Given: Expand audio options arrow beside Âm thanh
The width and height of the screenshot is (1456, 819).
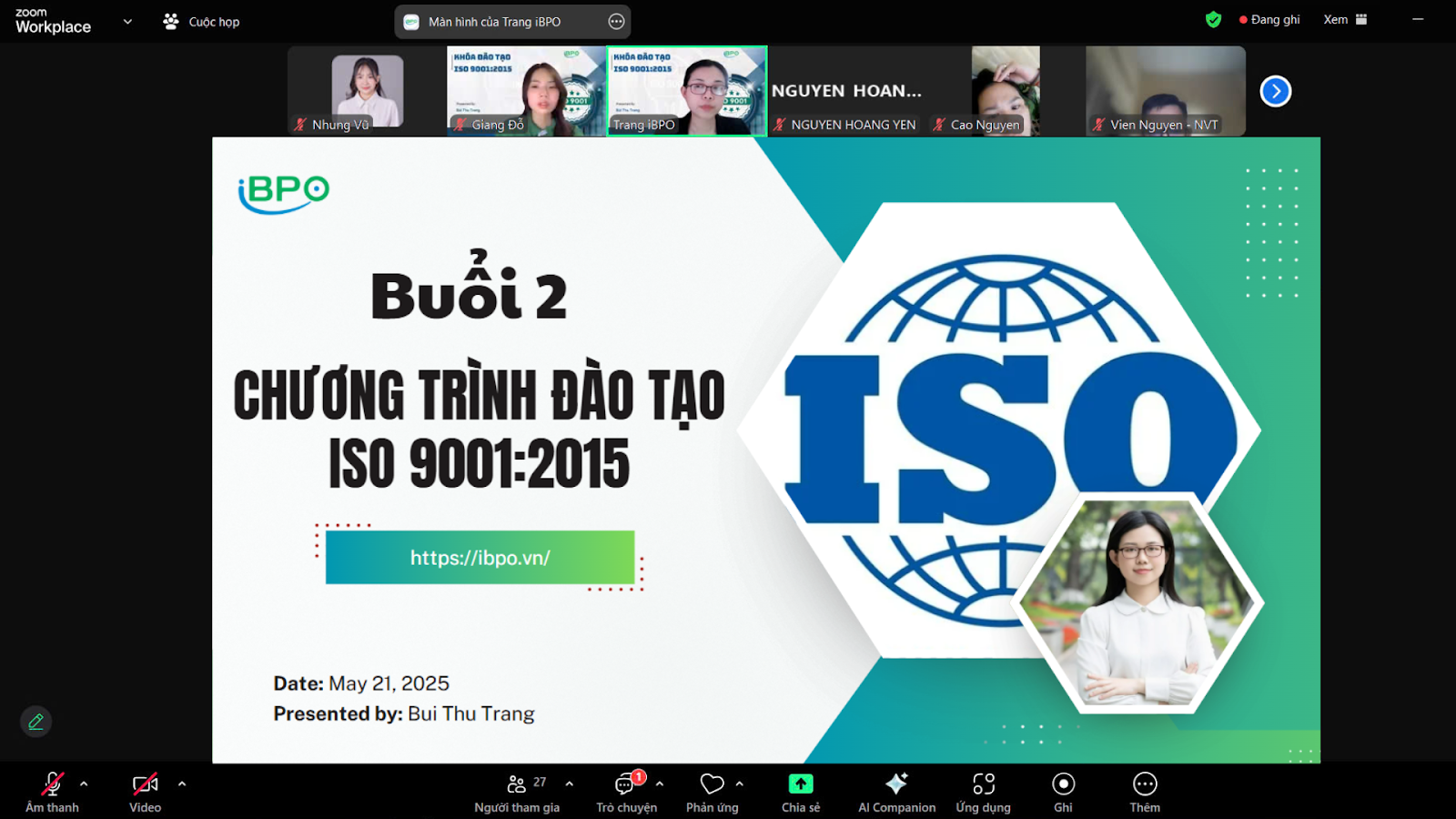Looking at the screenshot, I should [84, 784].
